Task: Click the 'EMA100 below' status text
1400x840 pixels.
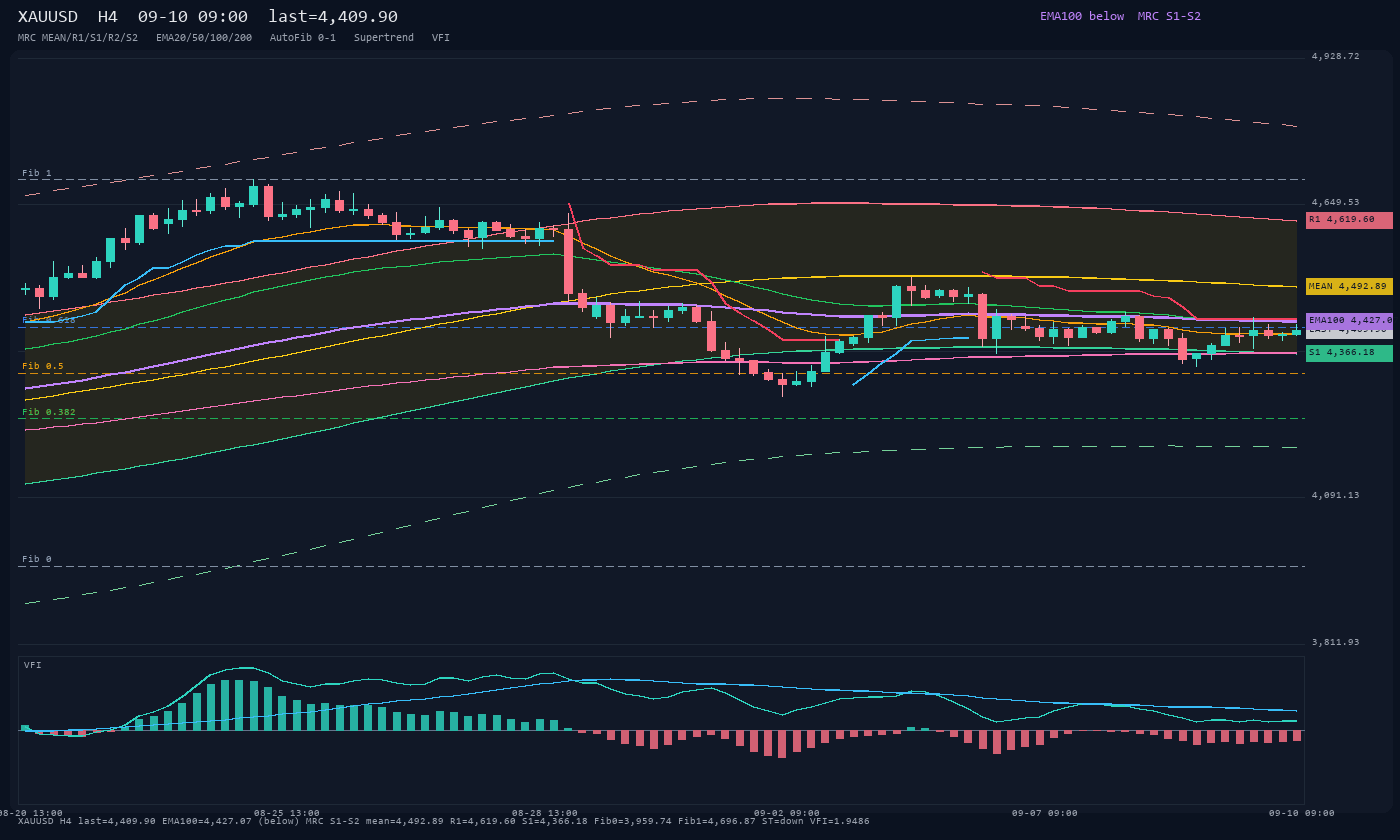Action: 1082,16
